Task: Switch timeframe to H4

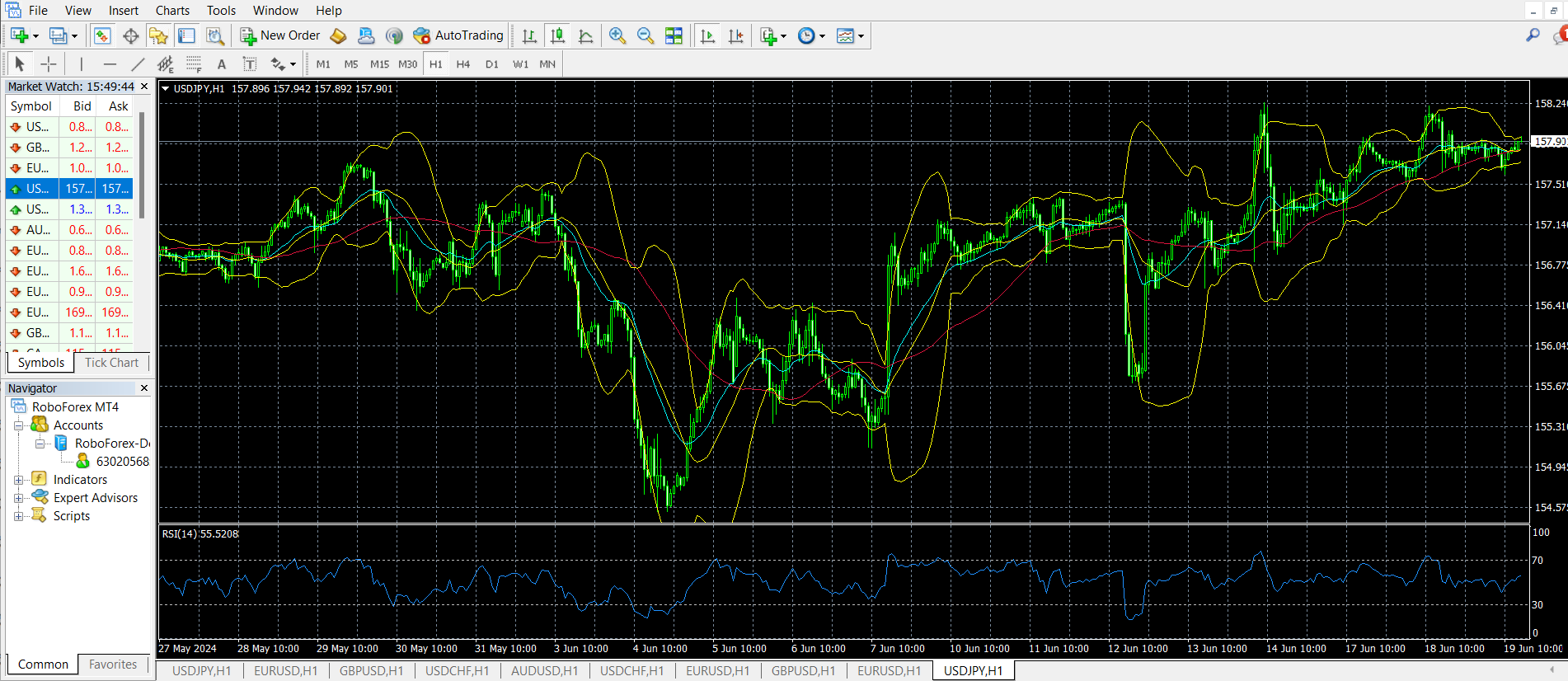Action: pos(463,63)
